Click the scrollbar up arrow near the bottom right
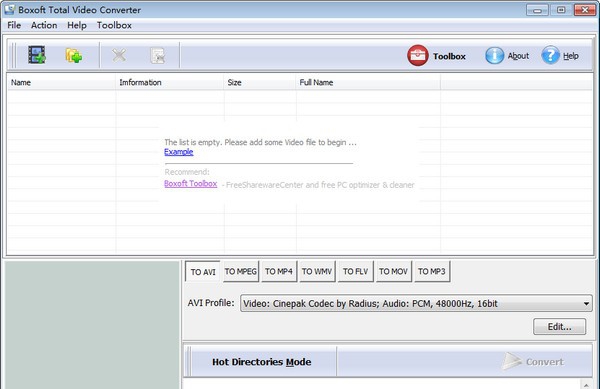The height and width of the screenshot is (389, 600). (x=586, y=384)
